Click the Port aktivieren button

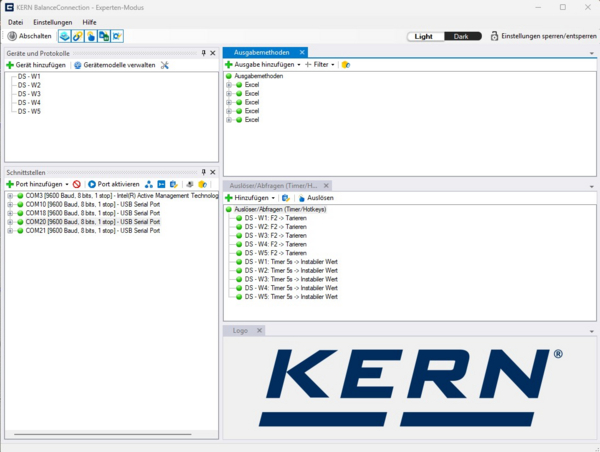(x=114, y=184)
